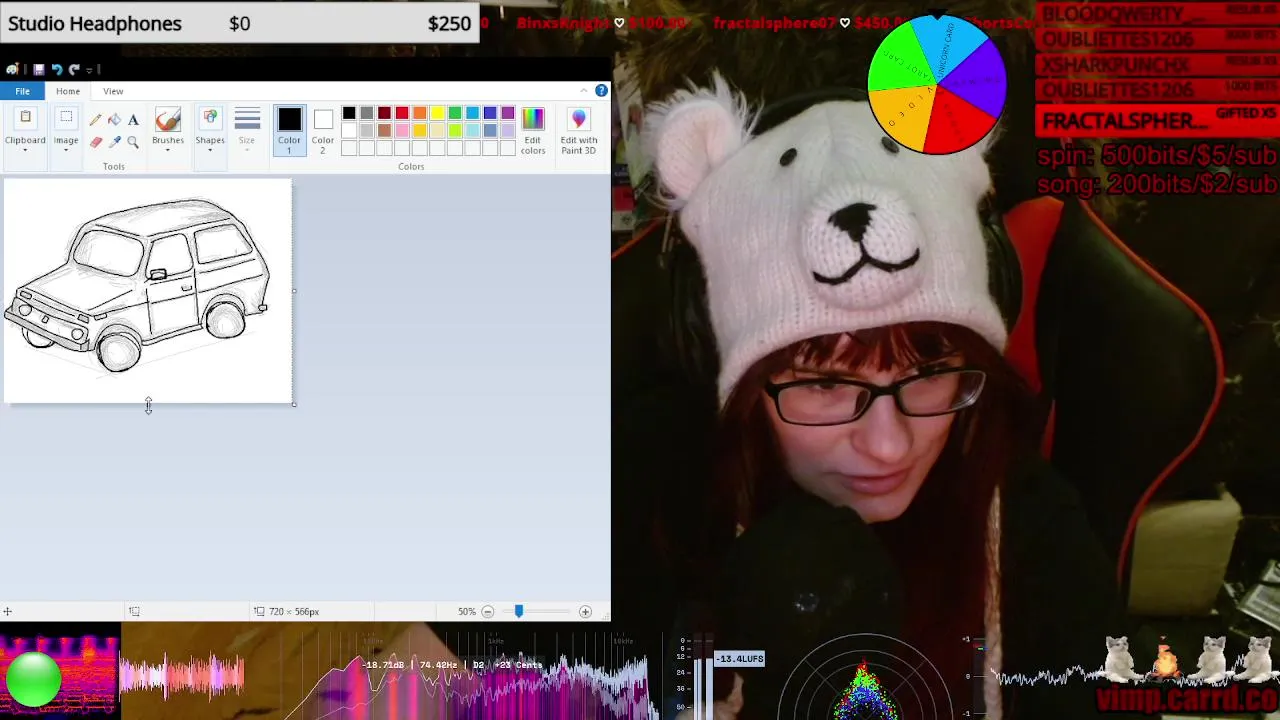
Task: Pick the yellow color swatch
Action: coord(437,113)
